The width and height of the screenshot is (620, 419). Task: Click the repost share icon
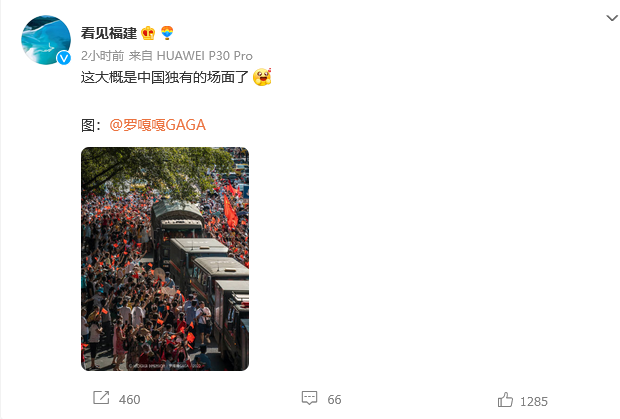[101, 397]
